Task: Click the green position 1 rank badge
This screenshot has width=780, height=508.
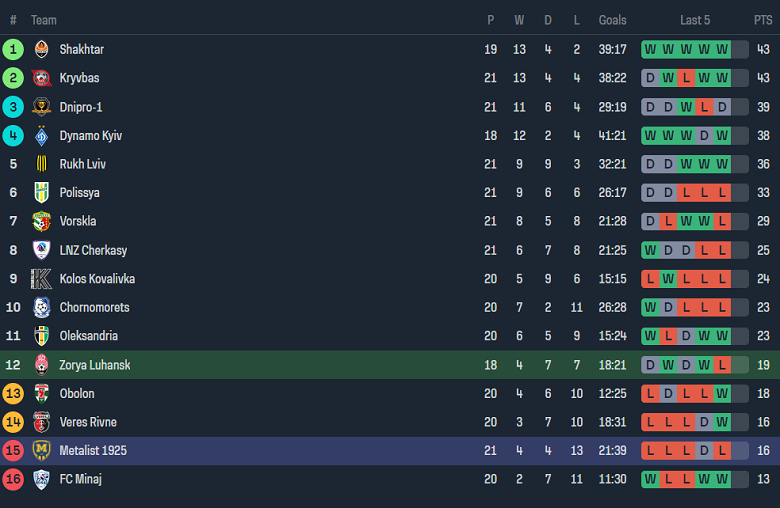Action: (13, 49)
